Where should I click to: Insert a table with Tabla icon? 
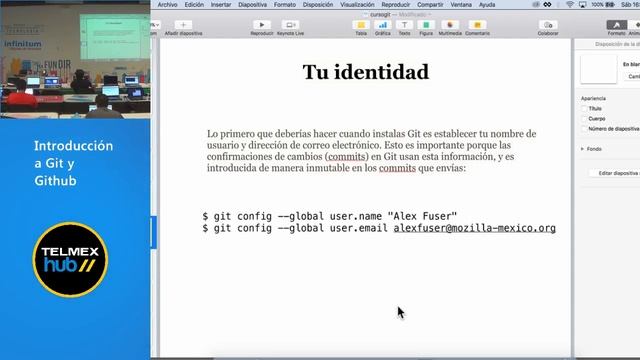361,25
